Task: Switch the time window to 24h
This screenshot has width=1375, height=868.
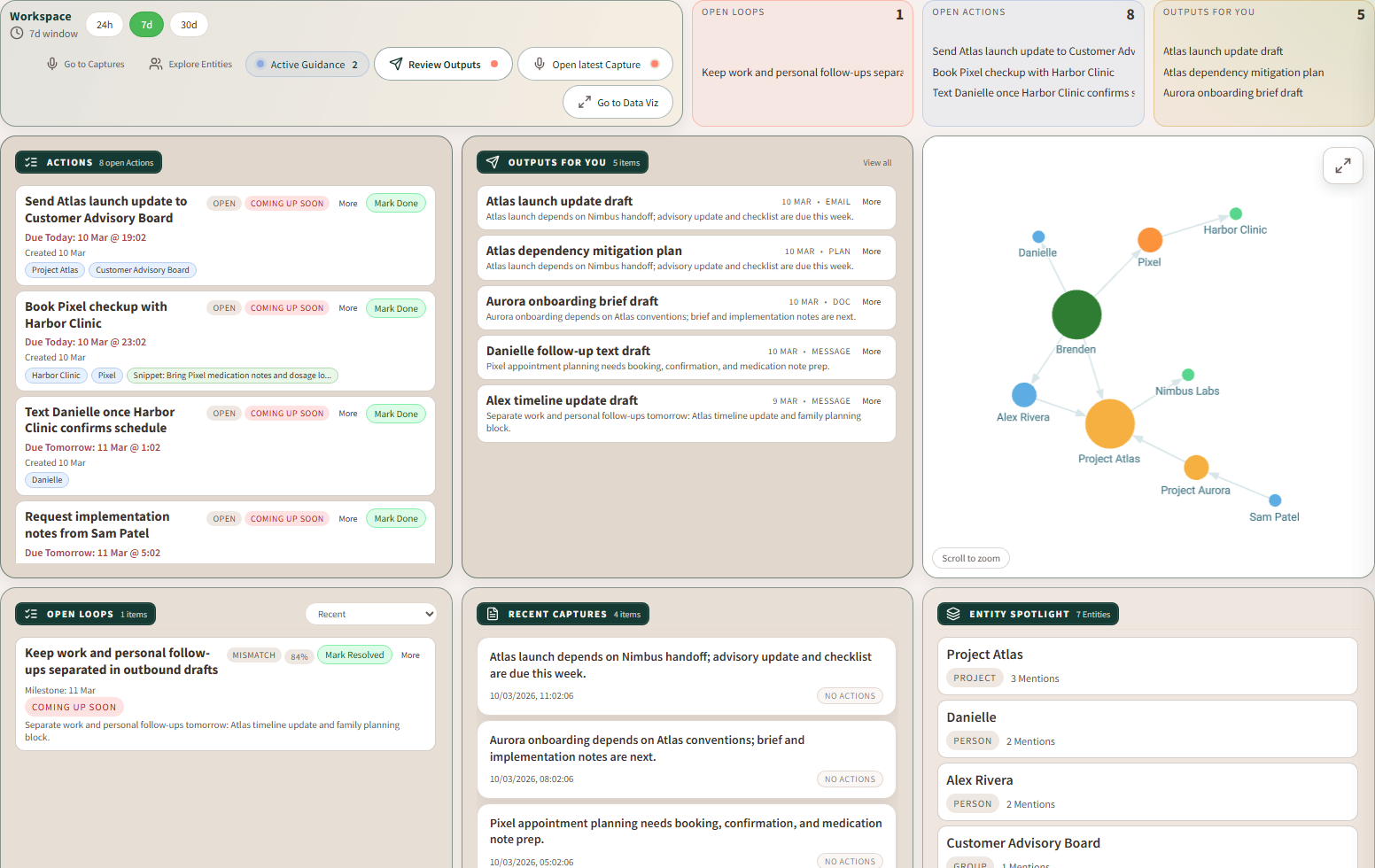Action: (x=105, y=25)
